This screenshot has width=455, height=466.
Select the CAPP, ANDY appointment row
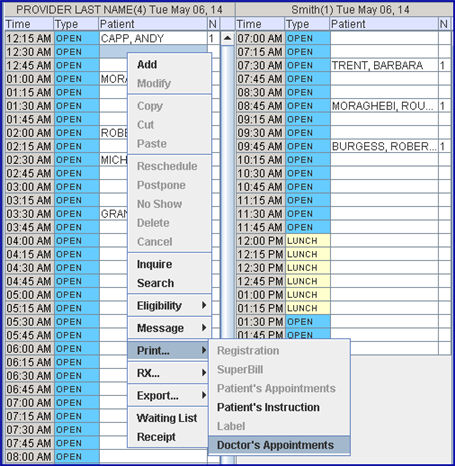113,38
